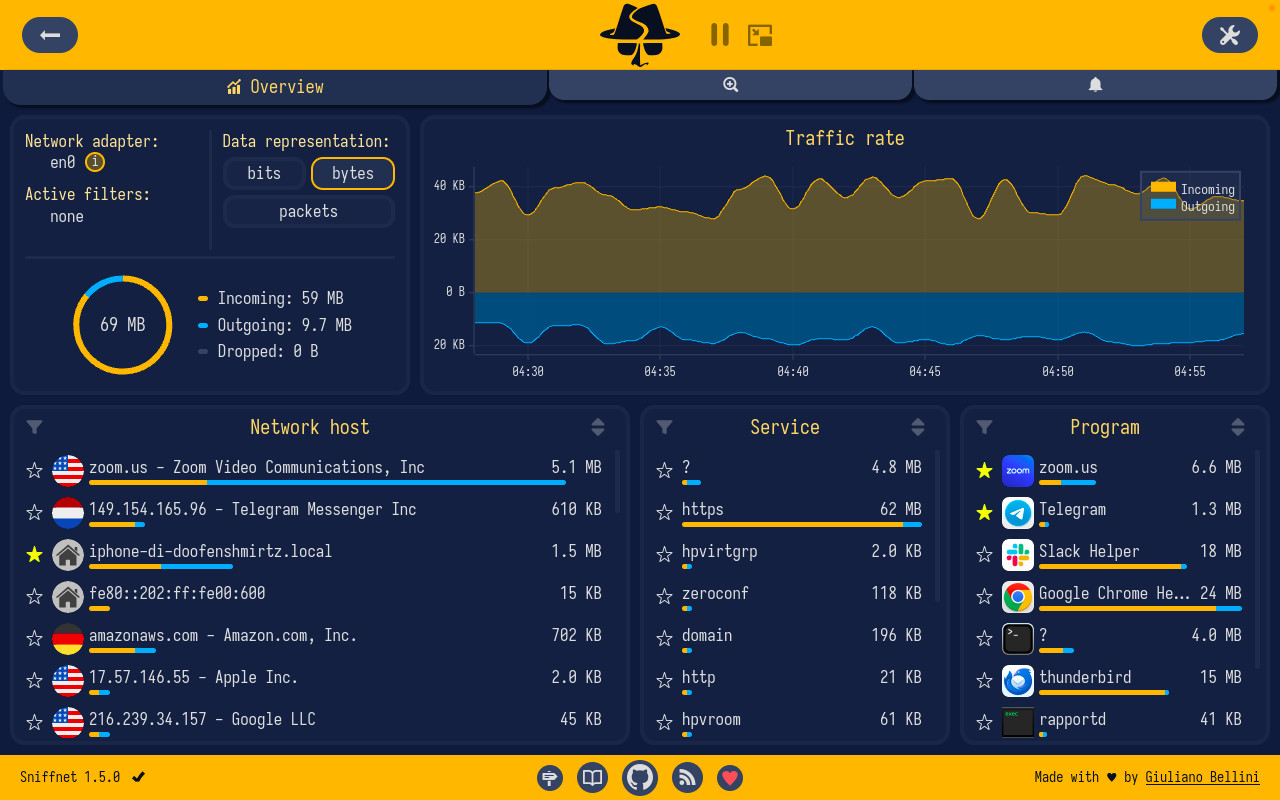Open the Service panel filter funnel

coord(664,427)
